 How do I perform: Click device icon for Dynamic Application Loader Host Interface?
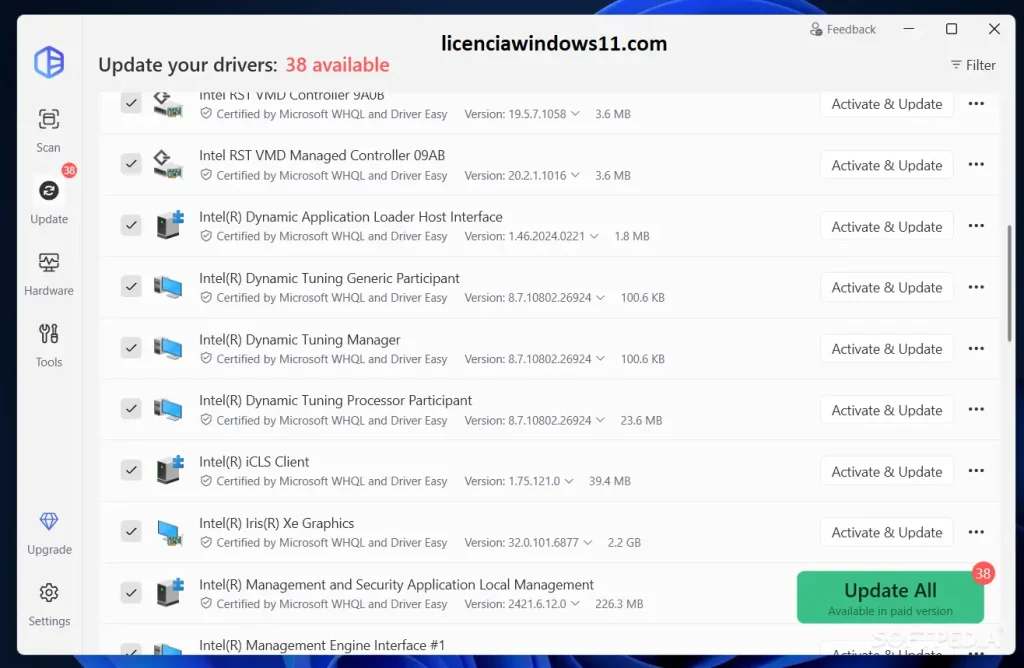170,225
